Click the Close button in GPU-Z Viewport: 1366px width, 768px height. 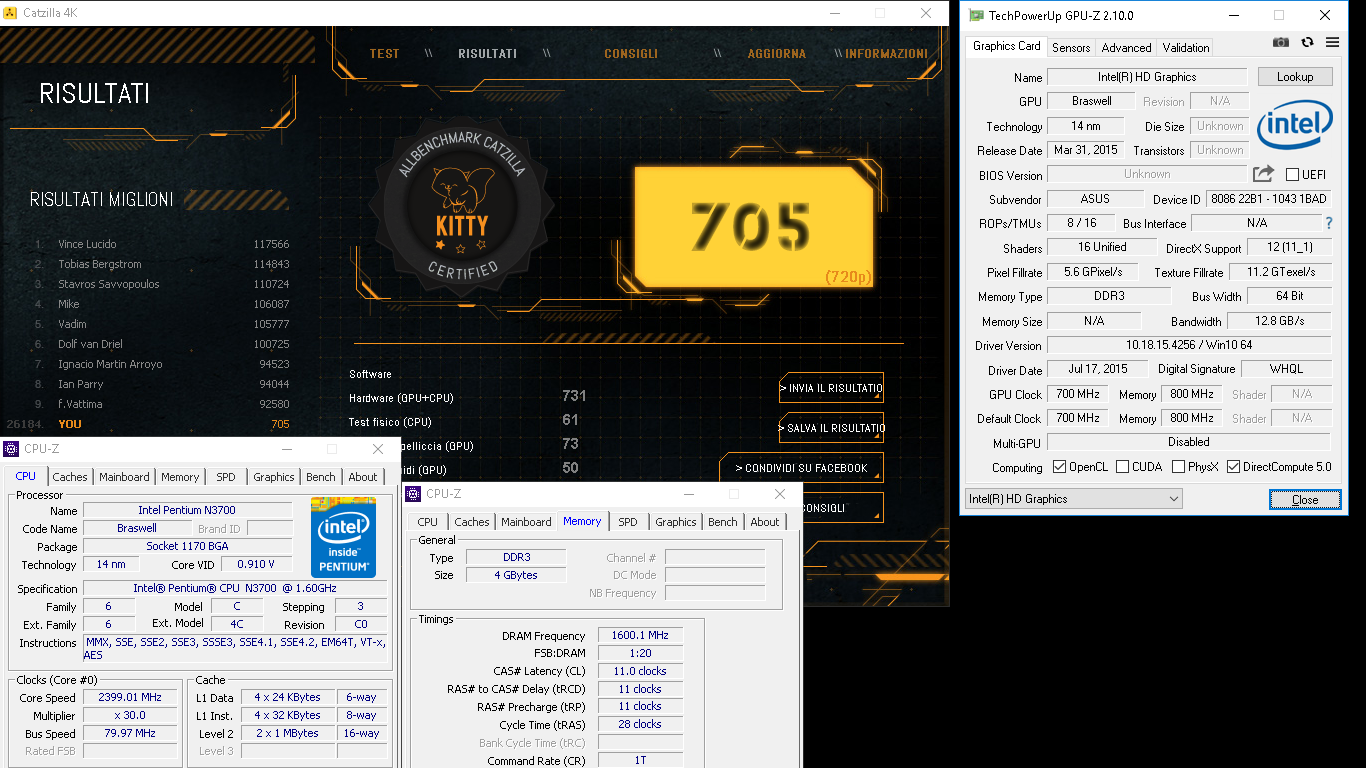coord(1305,499)
